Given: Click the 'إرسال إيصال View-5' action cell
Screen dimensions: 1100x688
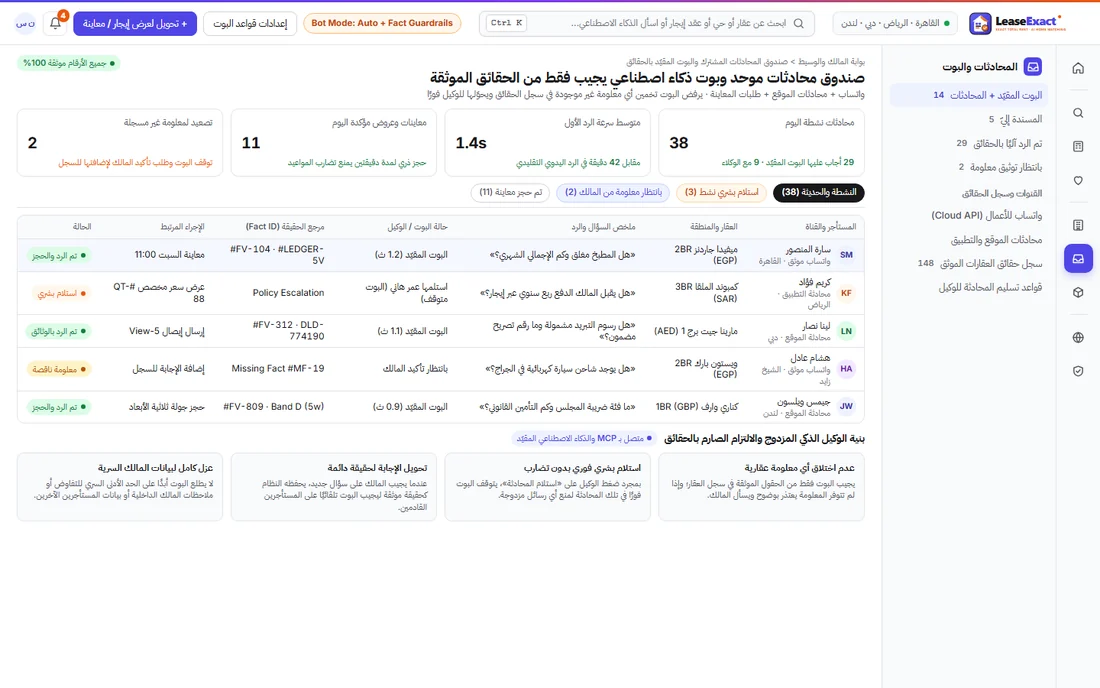Looking at the screenshot, I should [166, 331].
